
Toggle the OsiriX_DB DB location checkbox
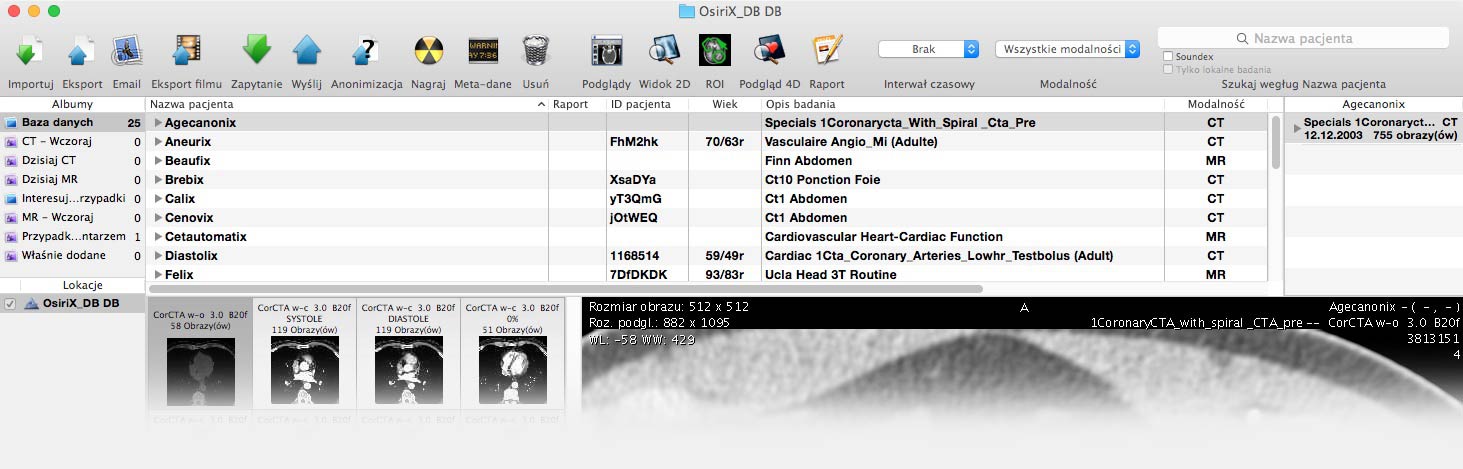[x=10, y=303]
